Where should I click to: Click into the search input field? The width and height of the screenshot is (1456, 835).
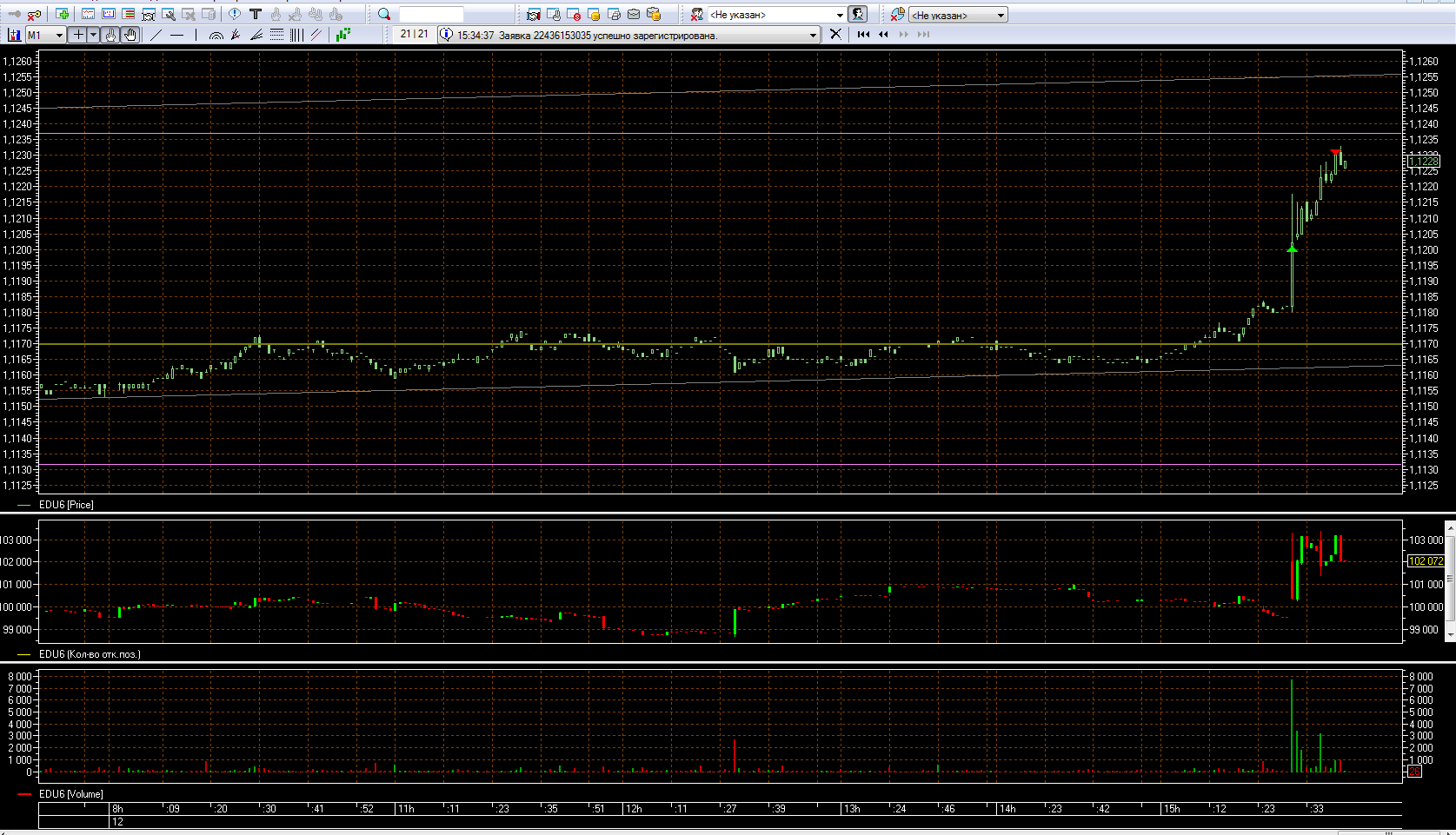431,15
